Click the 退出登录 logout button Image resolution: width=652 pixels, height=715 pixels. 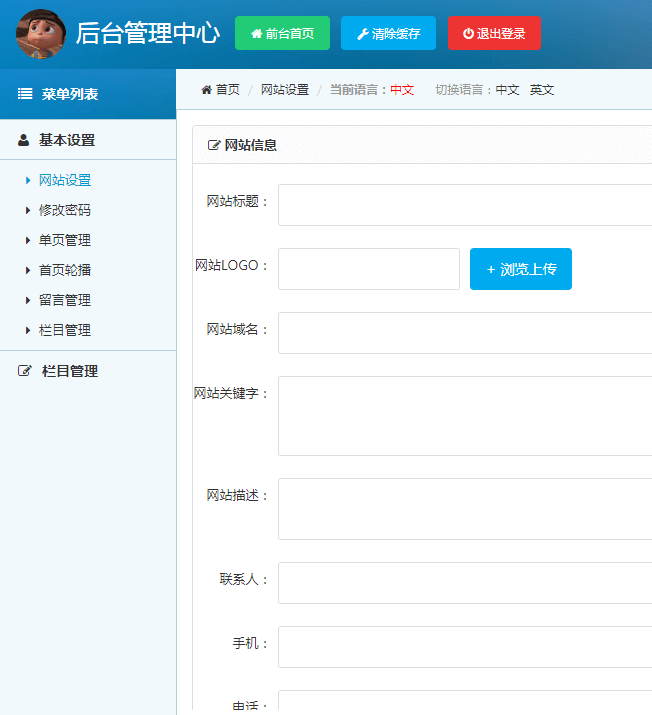(x=494, y=33)
